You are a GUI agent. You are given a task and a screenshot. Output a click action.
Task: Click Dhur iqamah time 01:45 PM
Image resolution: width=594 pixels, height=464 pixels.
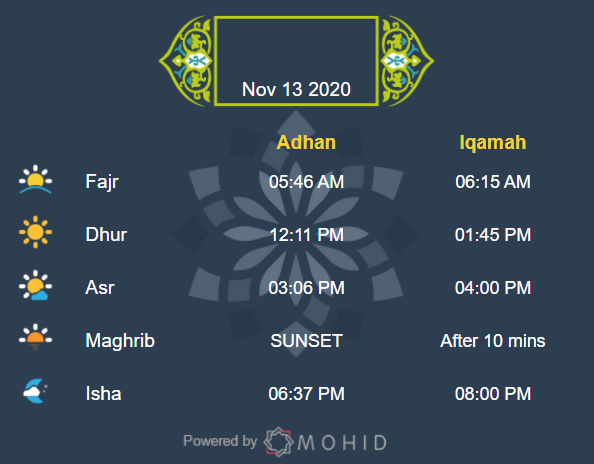point(493,235)
